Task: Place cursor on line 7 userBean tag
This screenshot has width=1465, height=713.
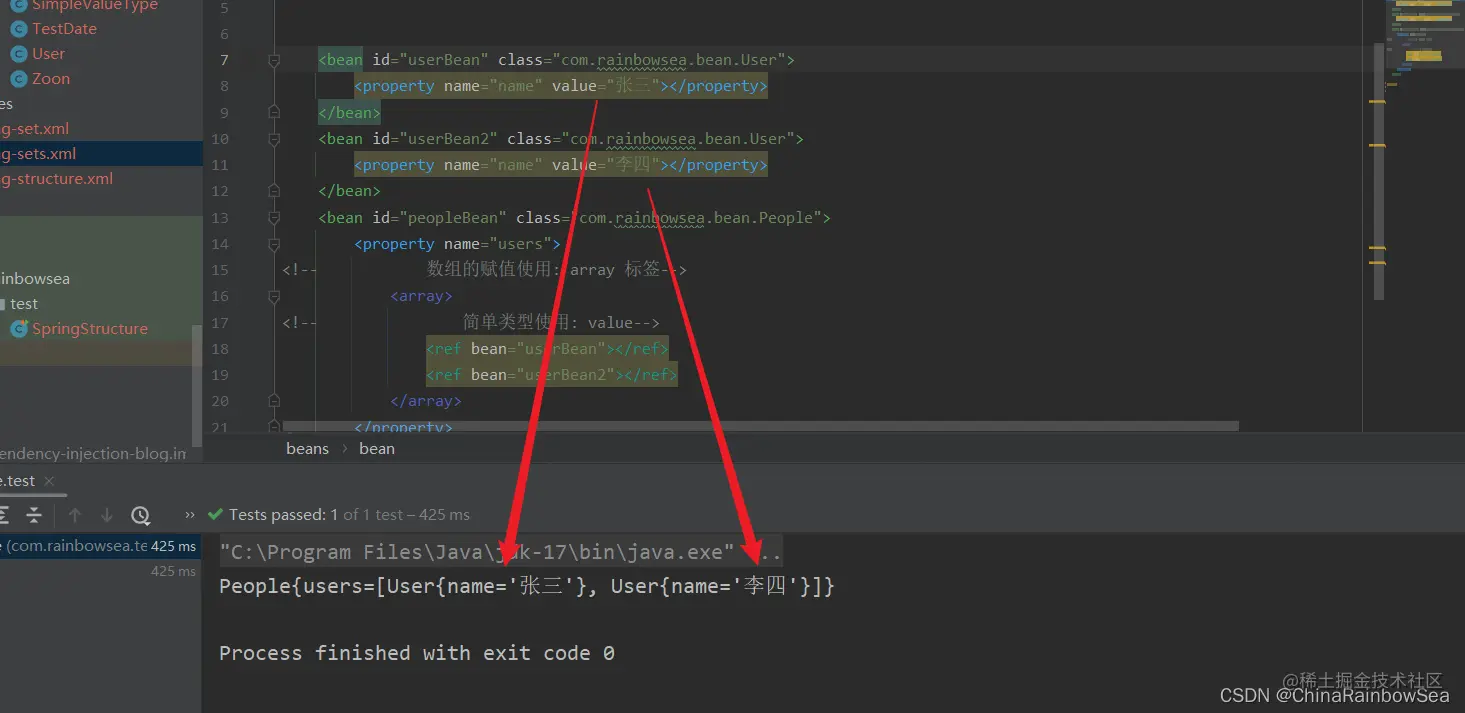Action: [x=556, y=60]
